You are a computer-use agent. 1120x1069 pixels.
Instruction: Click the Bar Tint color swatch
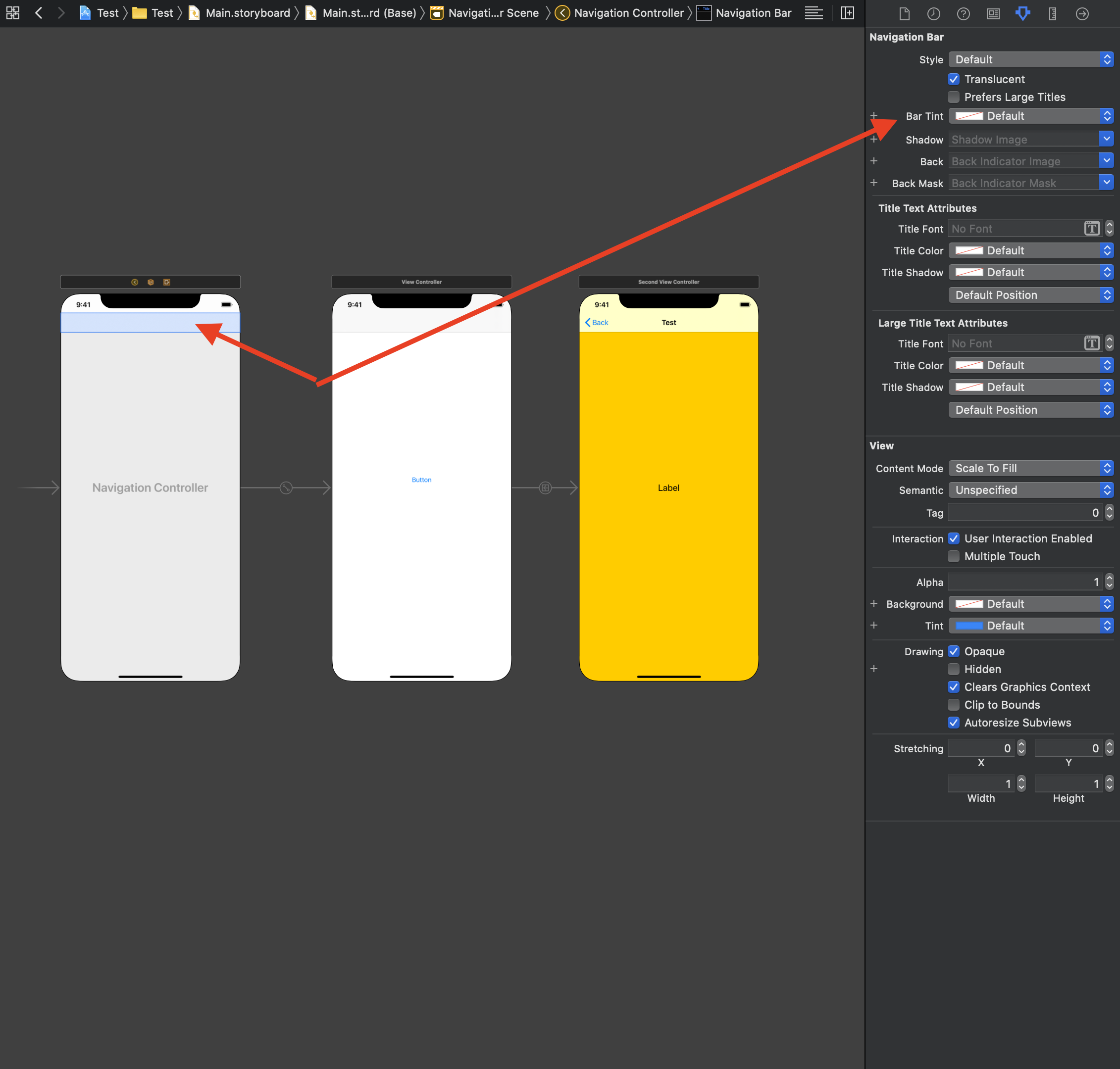(x=969, y=116)
